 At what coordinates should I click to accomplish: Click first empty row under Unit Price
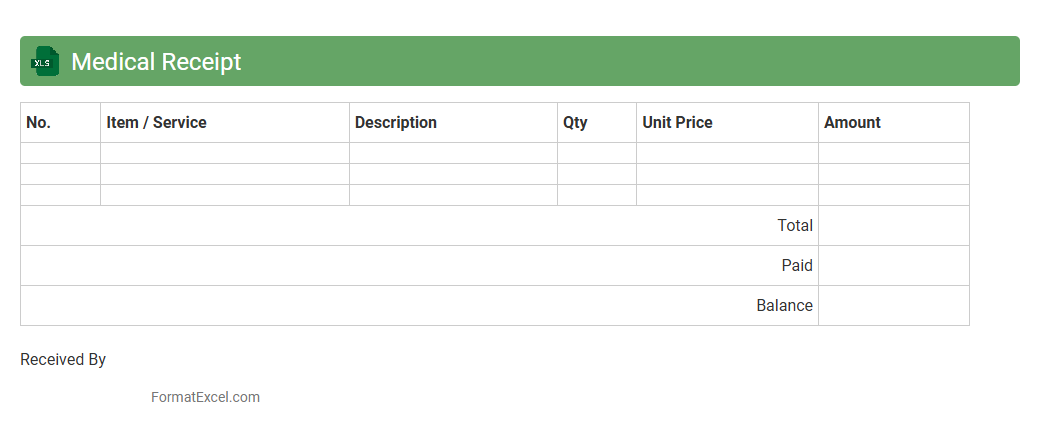coord(727,153)
